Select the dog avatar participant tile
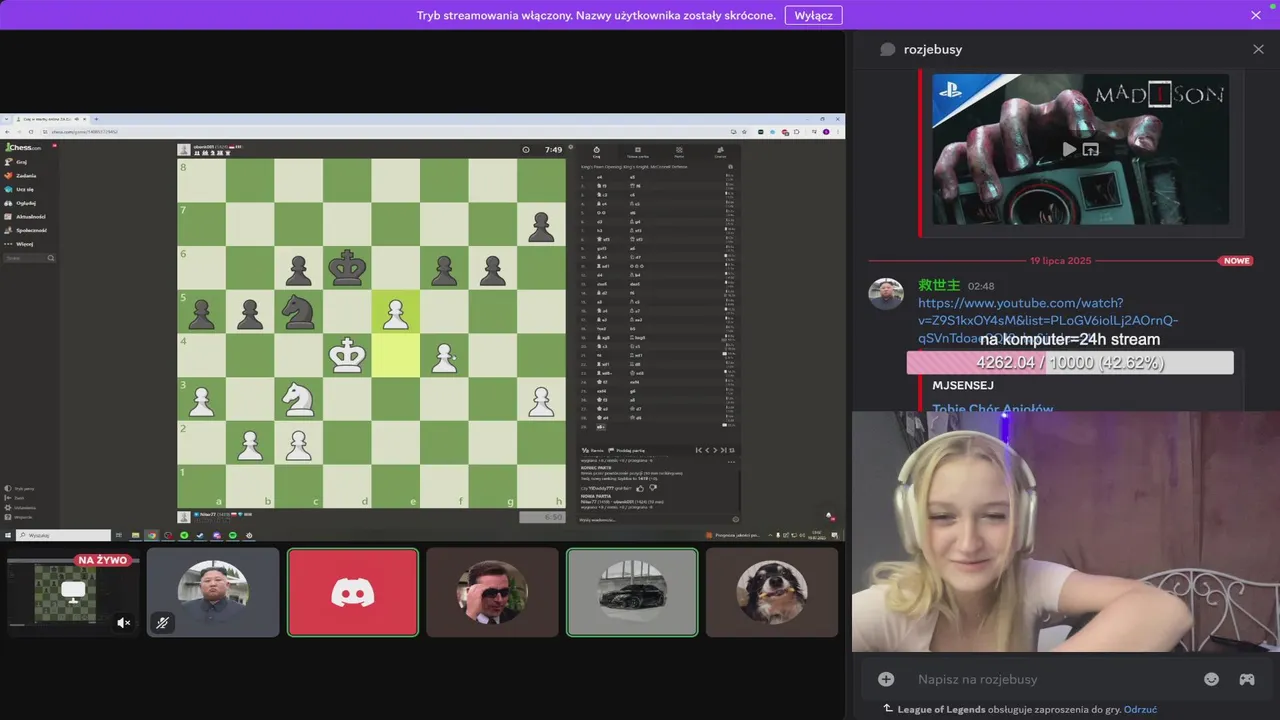 click(772, 592)
